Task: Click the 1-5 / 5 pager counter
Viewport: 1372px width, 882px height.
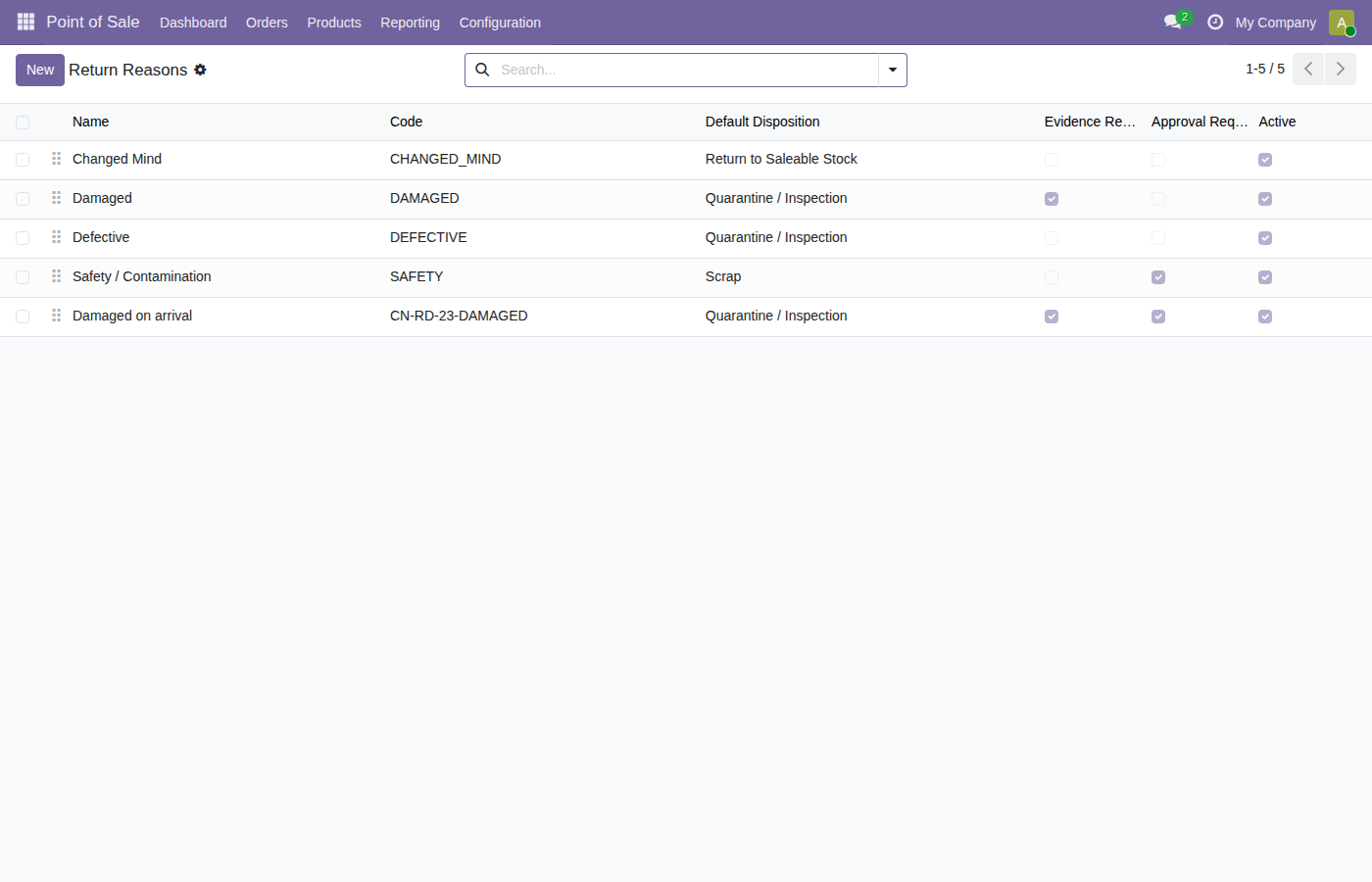Action: (1265, 69)
